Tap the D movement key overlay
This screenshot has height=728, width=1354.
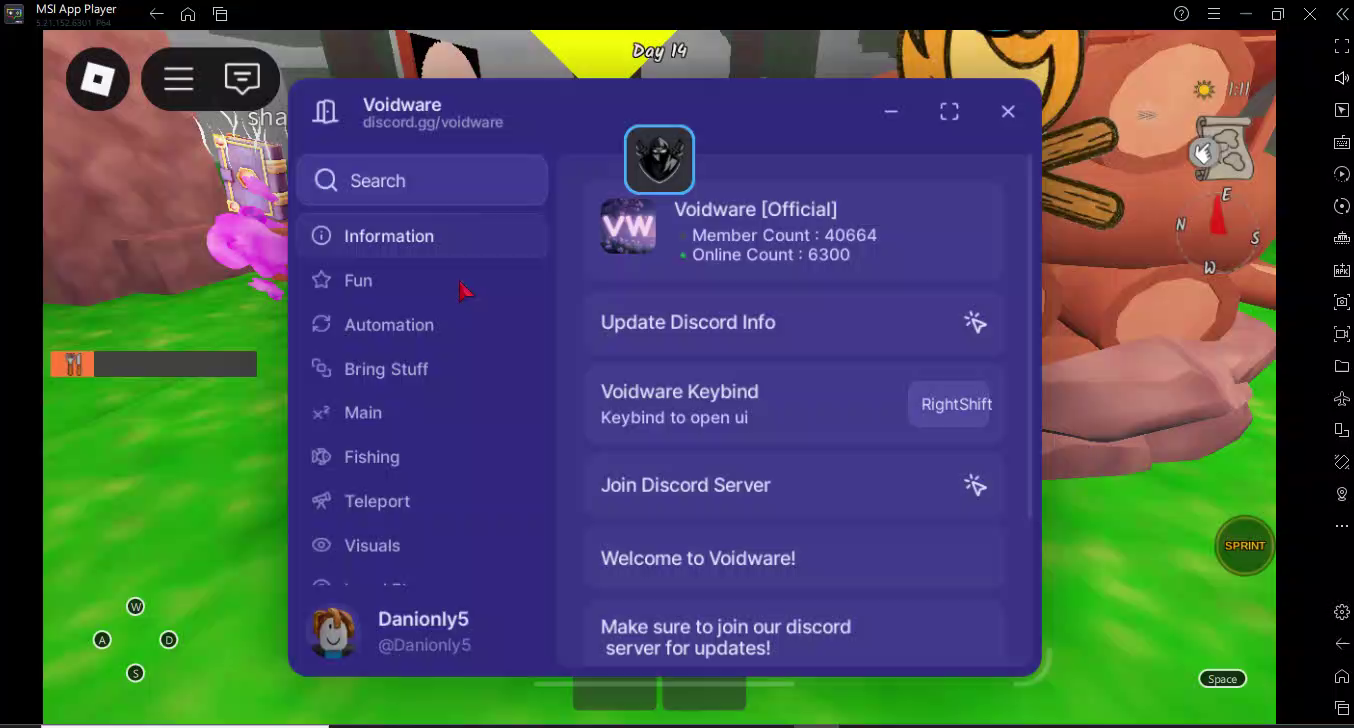(169, 640)
